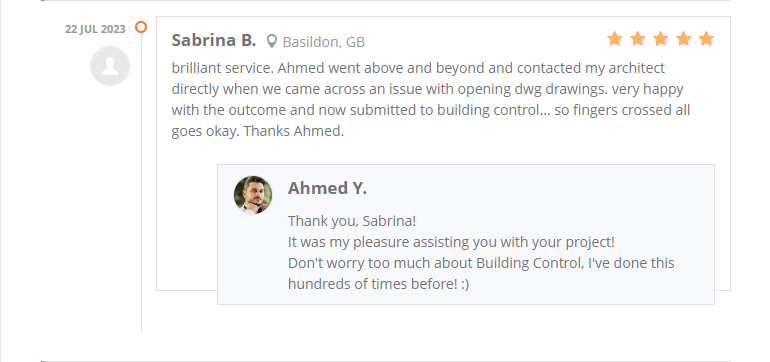This screenshot has height=362, width=770.
Task: Click the orange timeline circle marker
Action: 141,28
